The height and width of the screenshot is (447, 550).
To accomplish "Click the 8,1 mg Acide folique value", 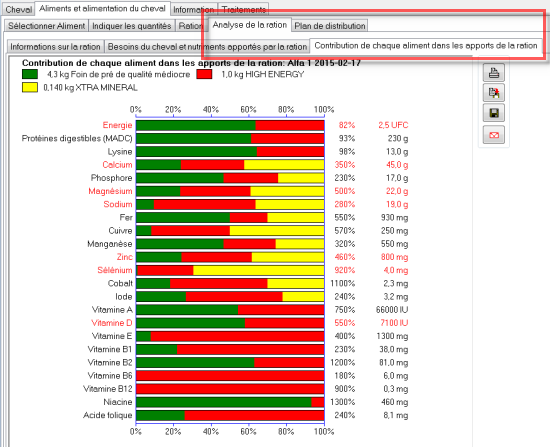I will 396,415.
